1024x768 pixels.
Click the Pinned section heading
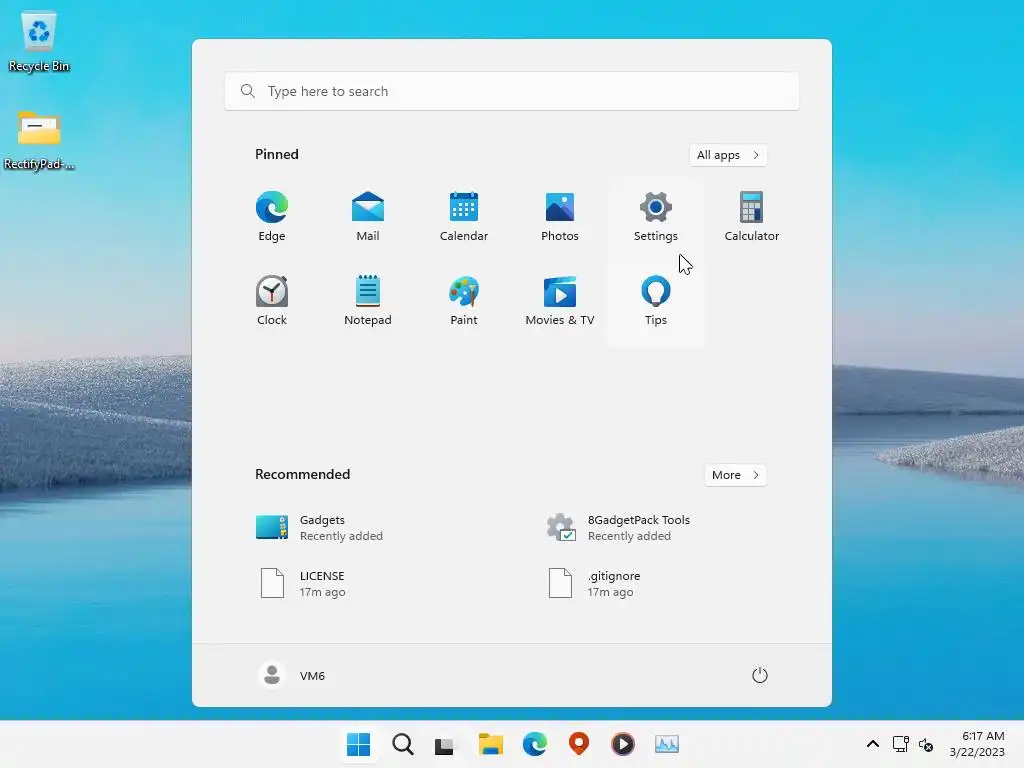click(277, 154)
